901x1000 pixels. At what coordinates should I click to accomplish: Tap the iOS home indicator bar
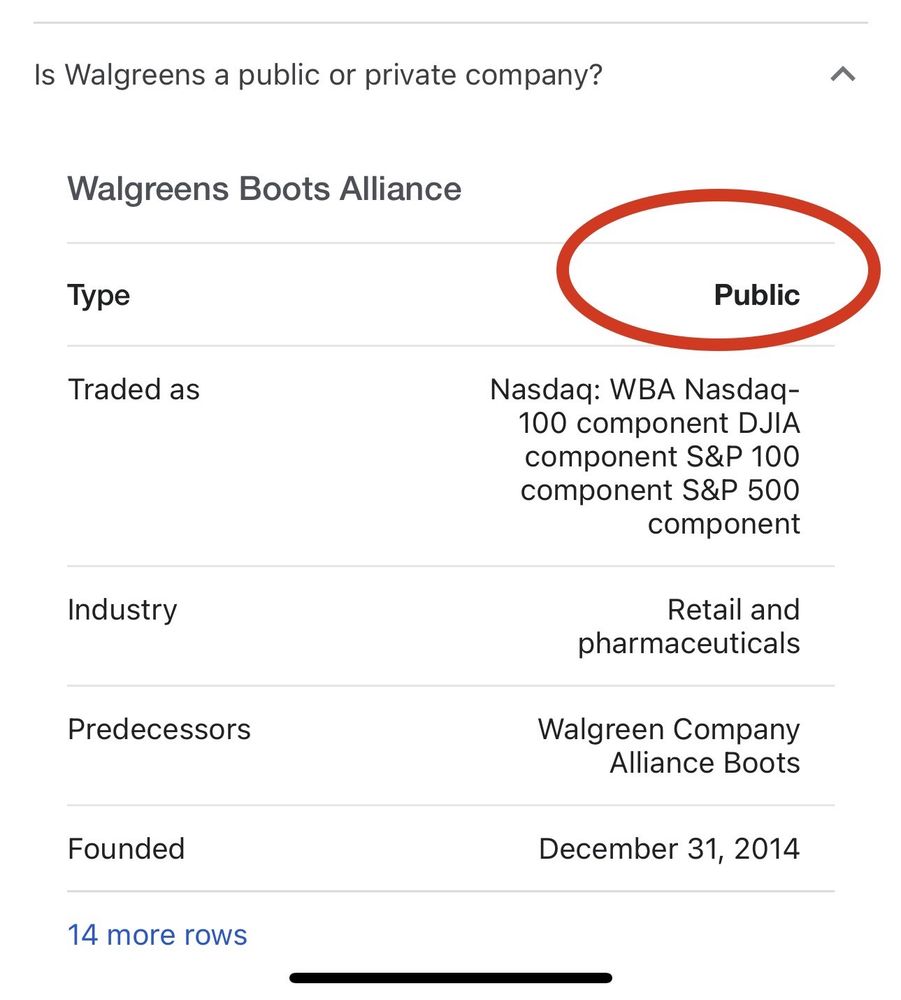click(450, 977)
